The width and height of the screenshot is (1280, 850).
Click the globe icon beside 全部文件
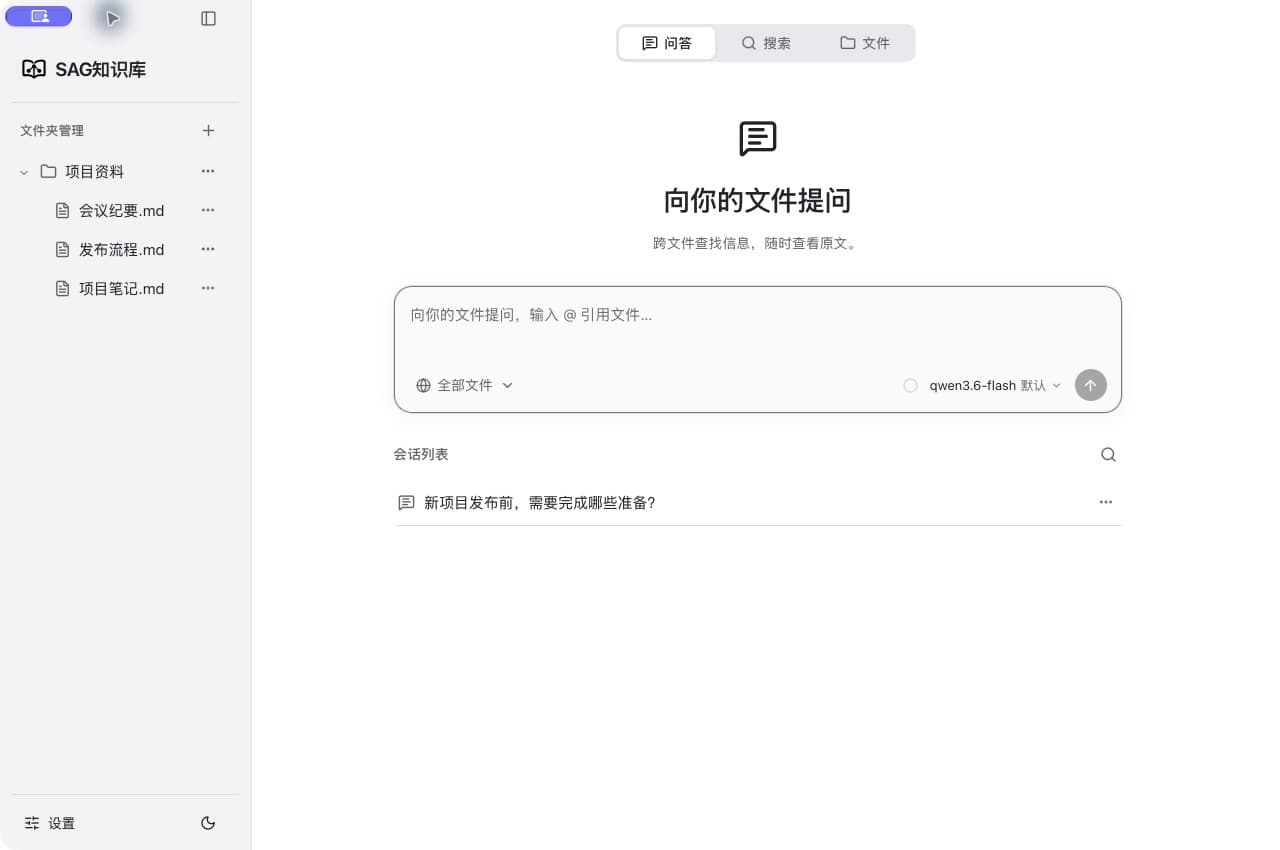coord(424,385)
